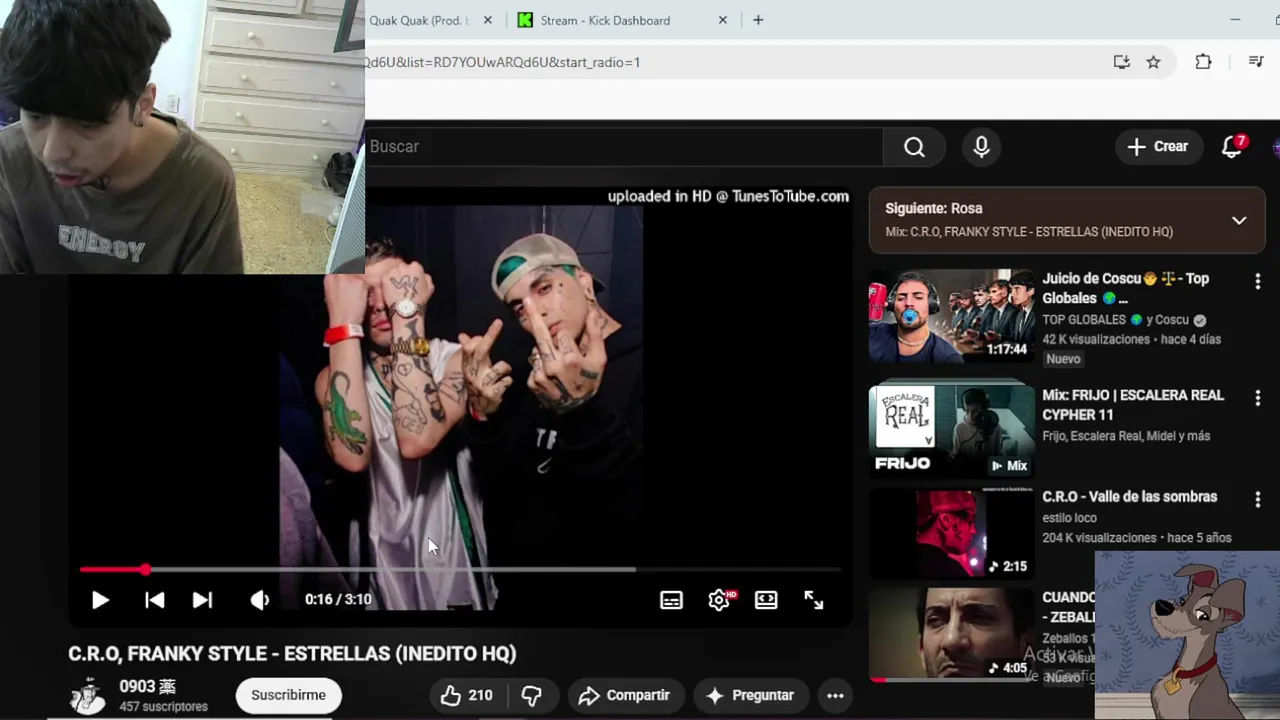
Task: Switch to Stream - Kick Dashboard tab
Action: pyautogui.click(x=605, y=20)
